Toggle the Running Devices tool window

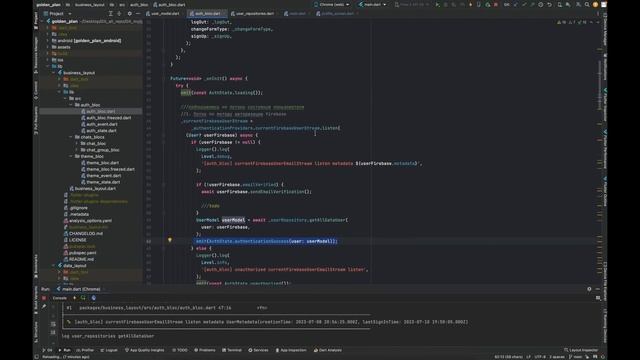605,326
